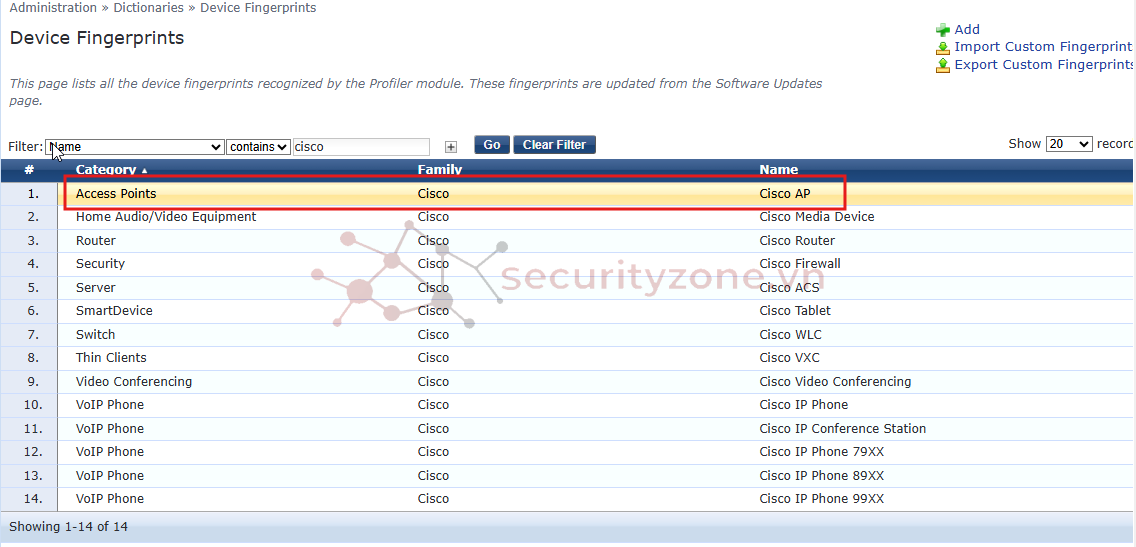The width and height of the screenshot is (1136, 547).
Task: Go to Administration in the breadcrumb
Action: coord(53,8)
